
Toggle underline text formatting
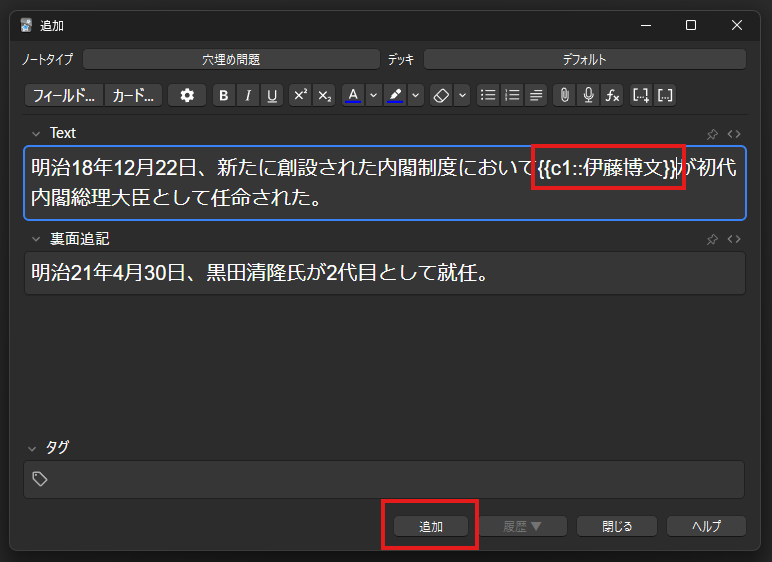(x=272, y=96)
